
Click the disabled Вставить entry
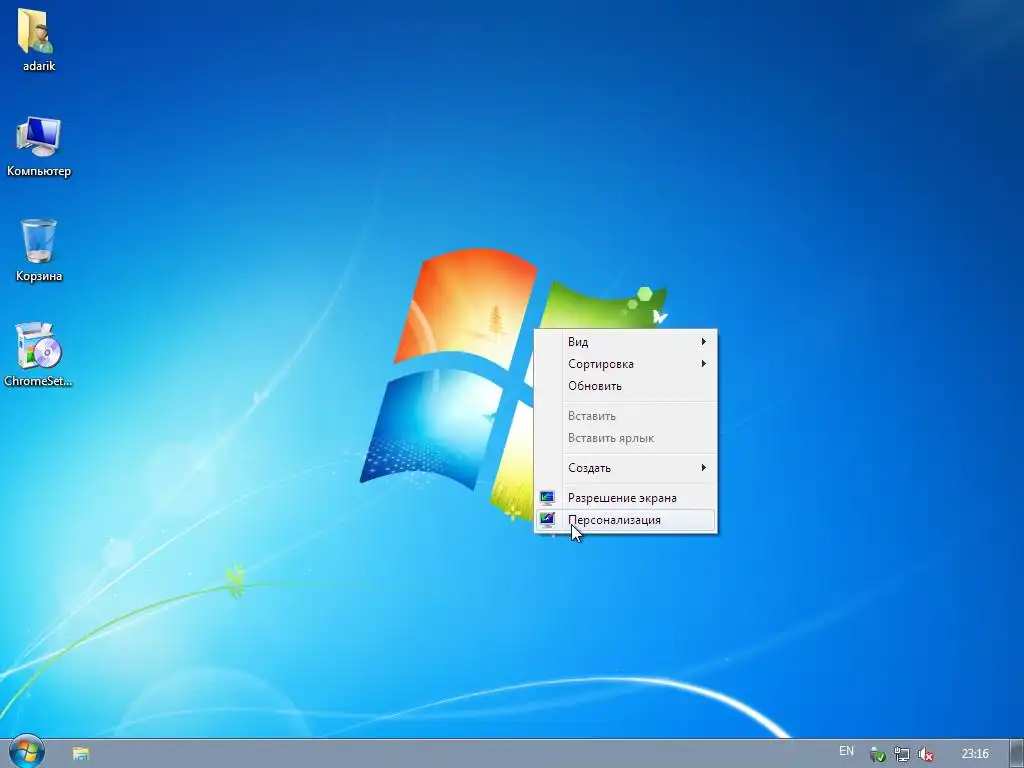626,416
